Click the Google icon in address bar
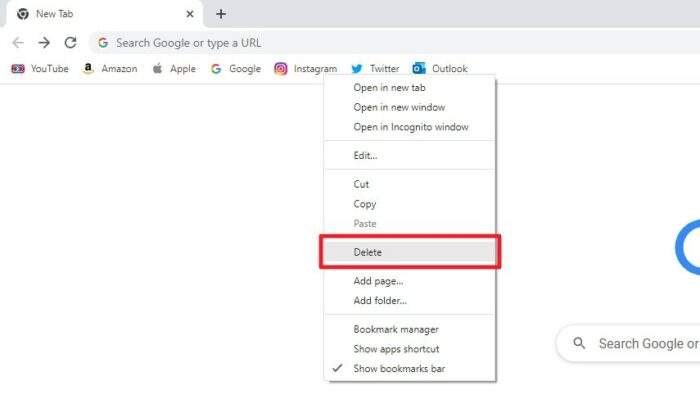700x404 pixels. coord(103,43)
